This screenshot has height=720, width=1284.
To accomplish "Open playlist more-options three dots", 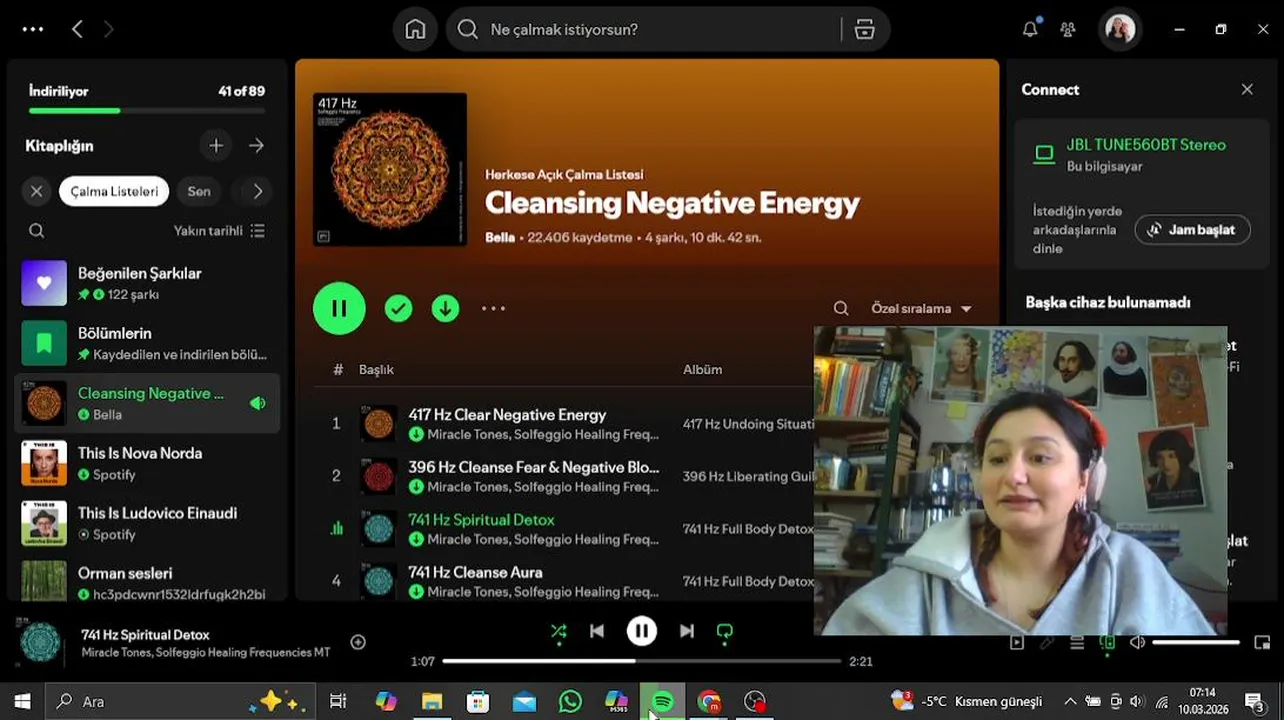I will click(494, 308).
